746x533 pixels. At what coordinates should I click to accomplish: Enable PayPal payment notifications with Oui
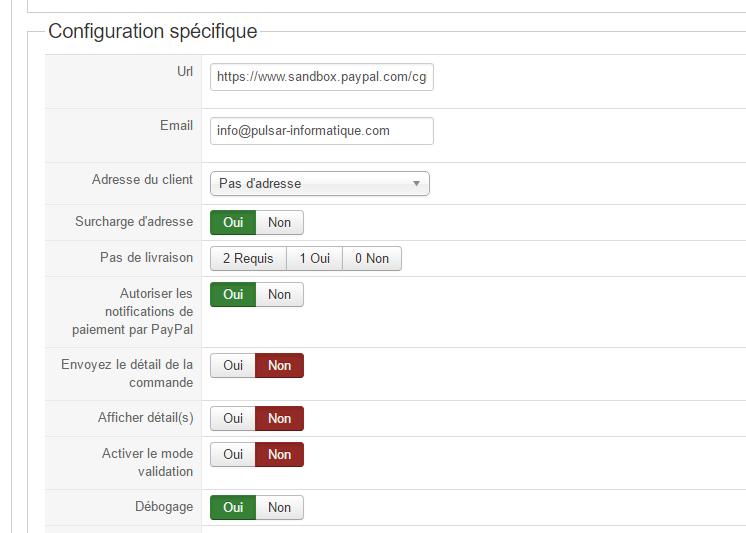(233, 294)
